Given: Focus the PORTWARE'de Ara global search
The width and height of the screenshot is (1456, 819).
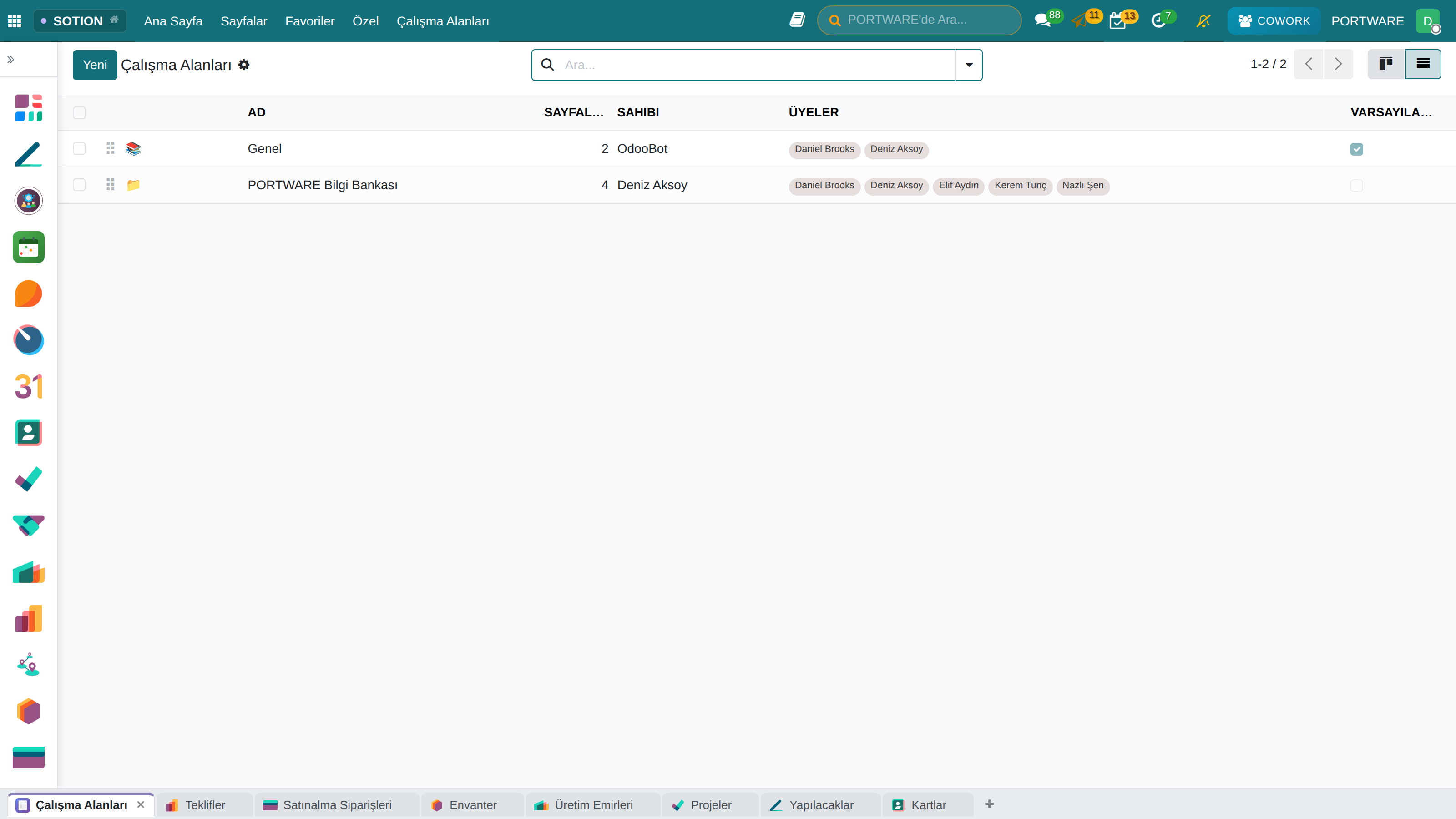Looking at the screenshot, I should [x=919, y=20].
